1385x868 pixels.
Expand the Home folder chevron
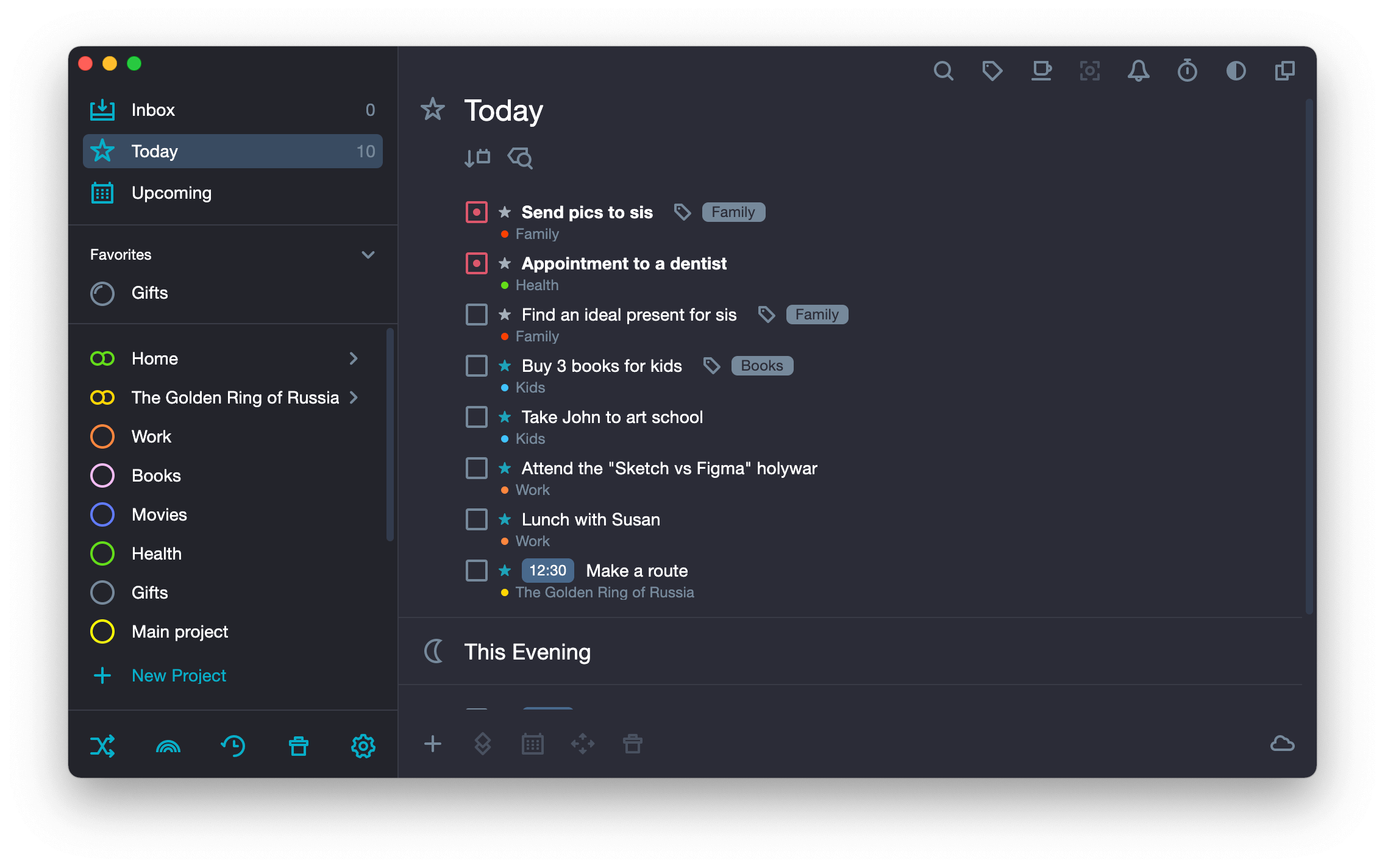[354, 358]
